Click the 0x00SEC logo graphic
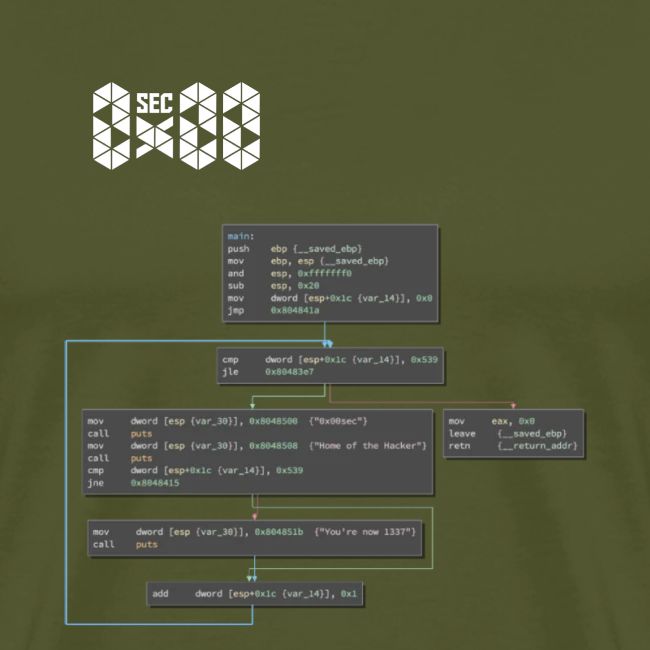 pyautogui.click(x=177, y=126)
